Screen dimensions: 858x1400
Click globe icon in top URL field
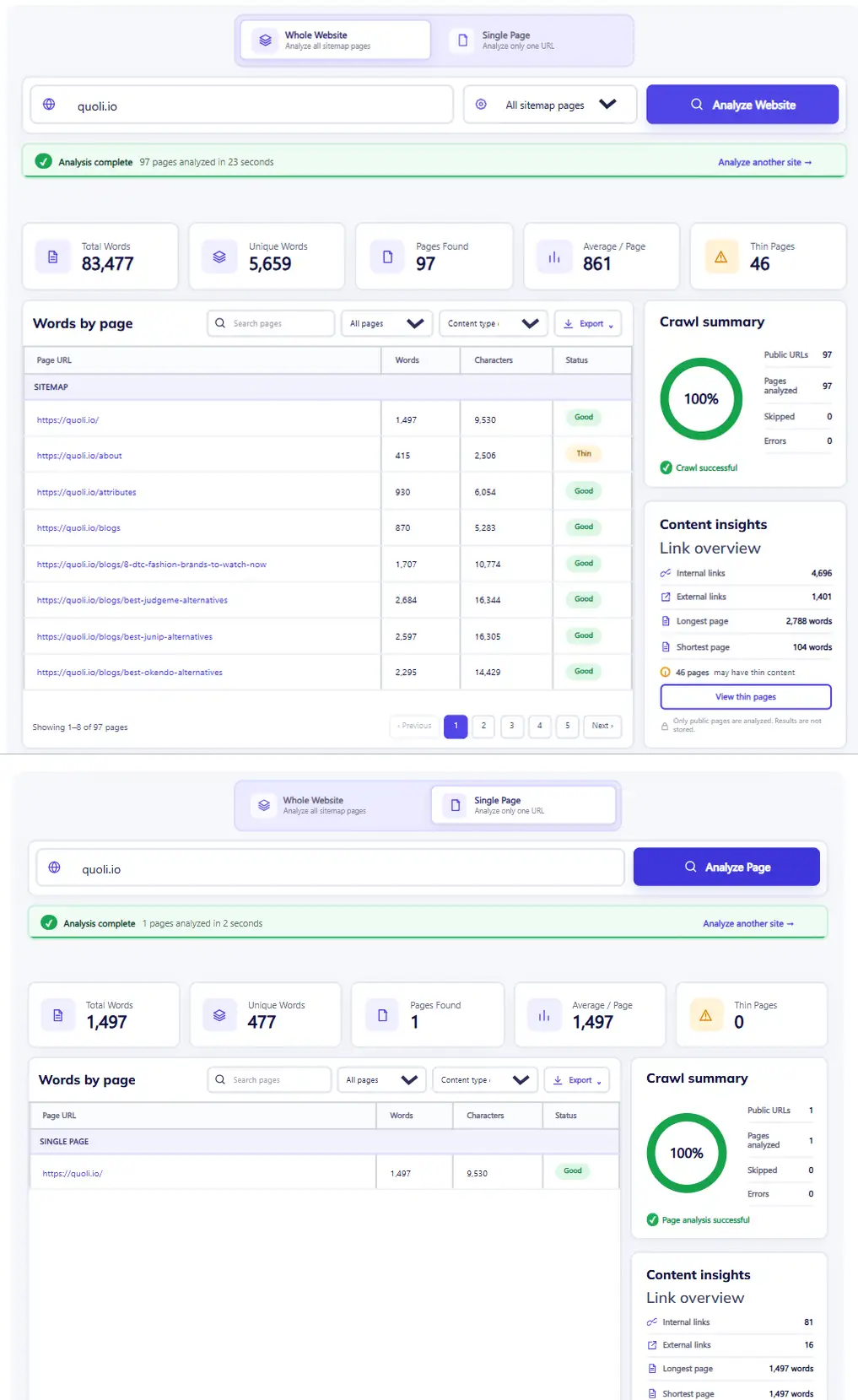click(x=49, y=105)
